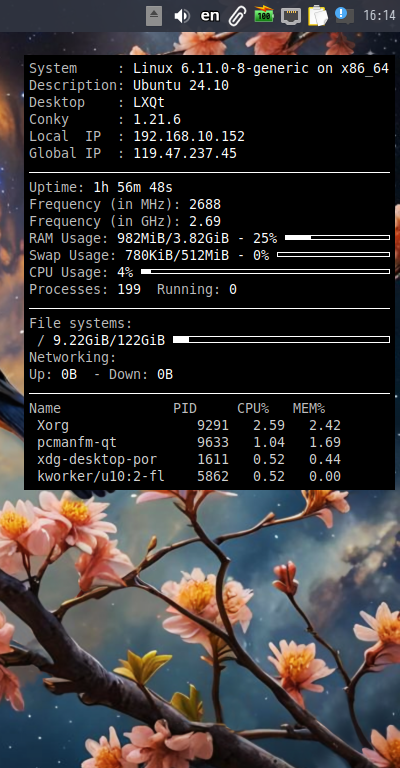Select the 'Running: 0' text

click(x=197, y=289)
